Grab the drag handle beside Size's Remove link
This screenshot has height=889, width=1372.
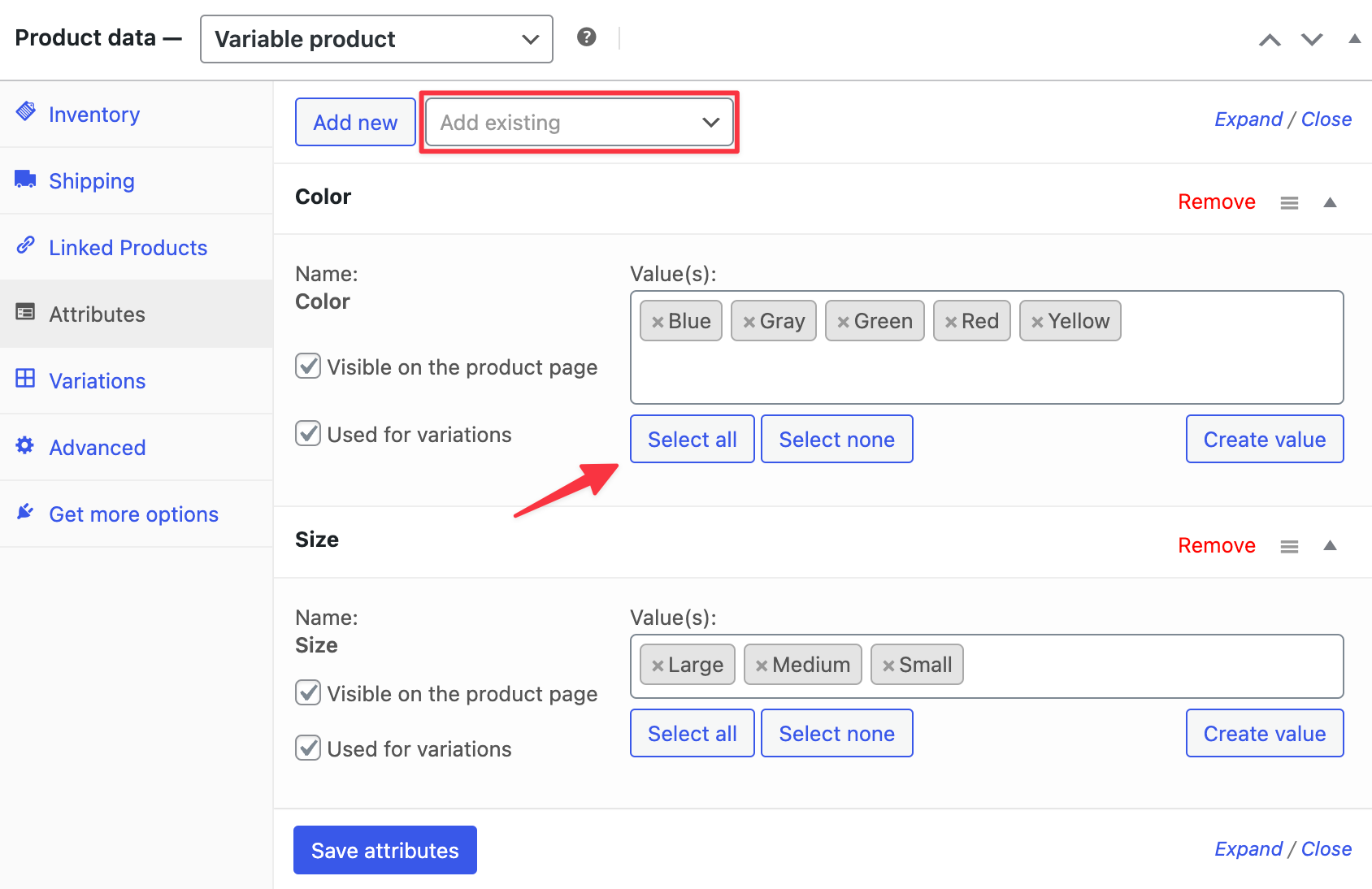1289,545
